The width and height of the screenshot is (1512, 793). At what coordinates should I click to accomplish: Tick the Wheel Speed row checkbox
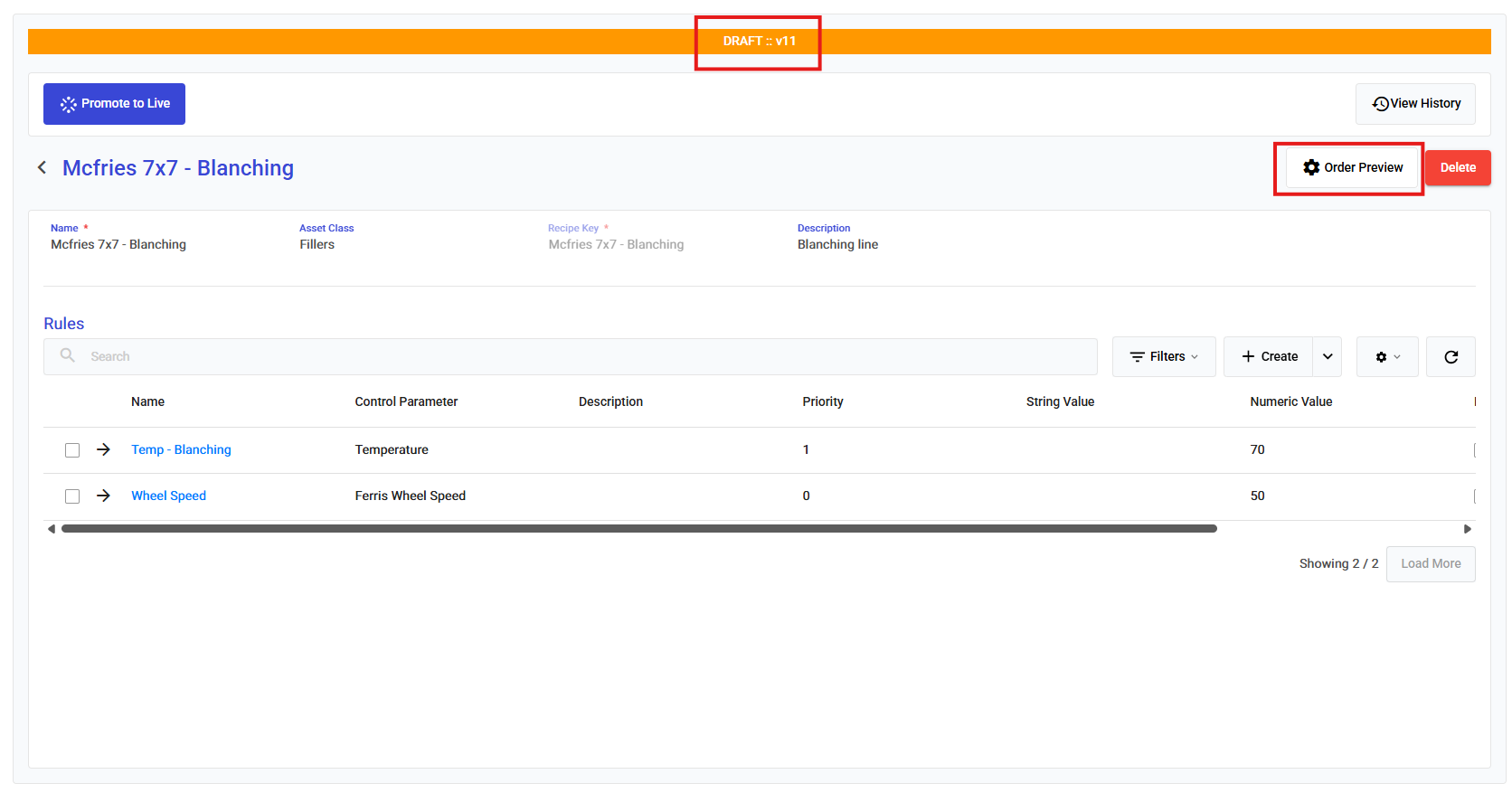[x=72, y=496]
